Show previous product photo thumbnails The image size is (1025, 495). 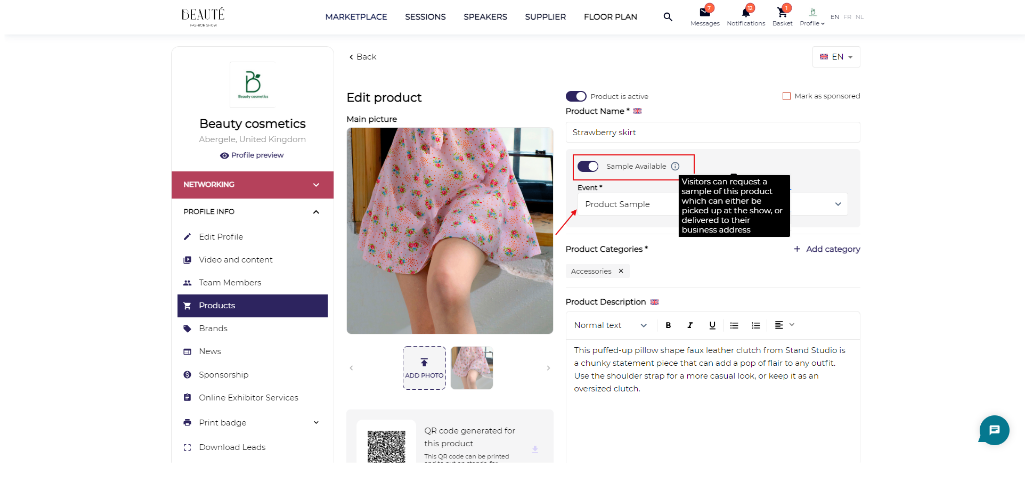[x=351, y=368]
